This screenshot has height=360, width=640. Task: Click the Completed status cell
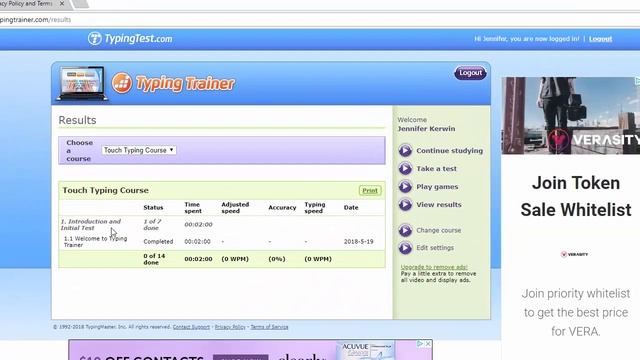click(x=158, y=242)
